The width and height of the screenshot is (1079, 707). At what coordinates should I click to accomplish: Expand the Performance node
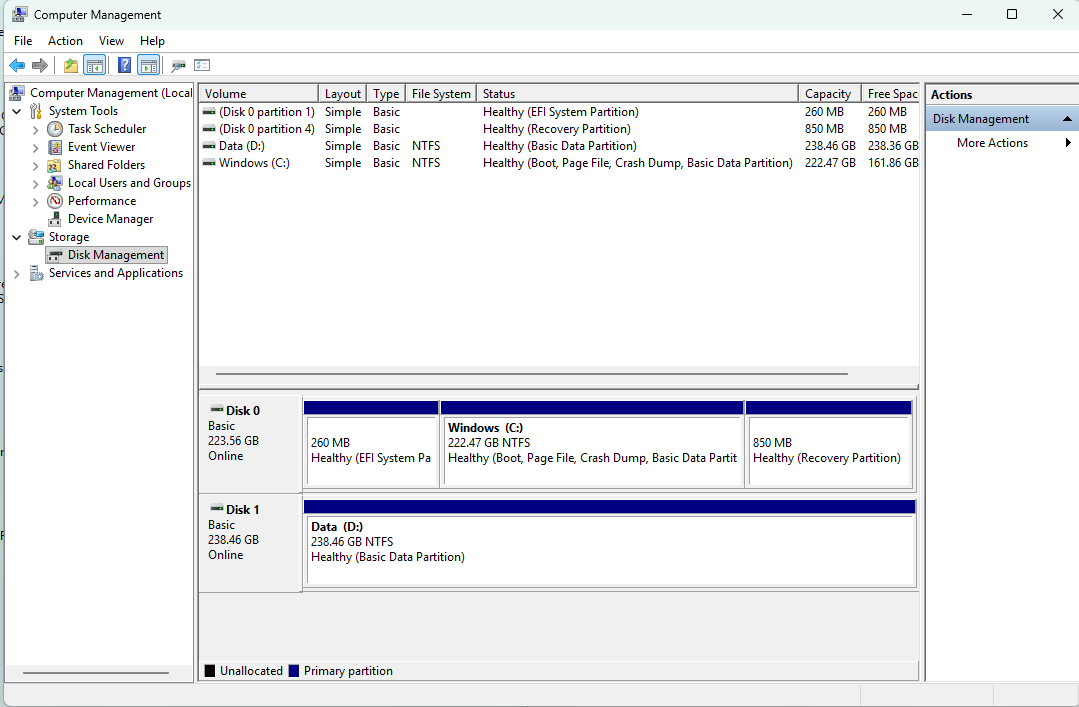(35, 202)
